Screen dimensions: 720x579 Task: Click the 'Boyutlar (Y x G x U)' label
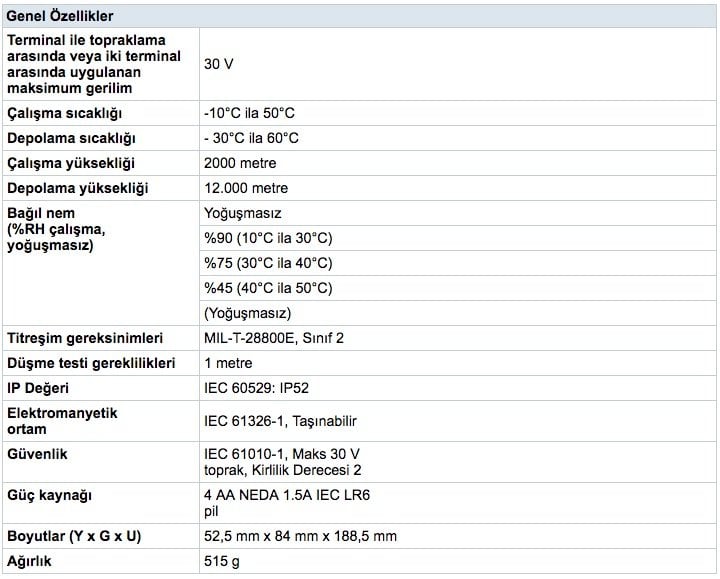[74, 536]
